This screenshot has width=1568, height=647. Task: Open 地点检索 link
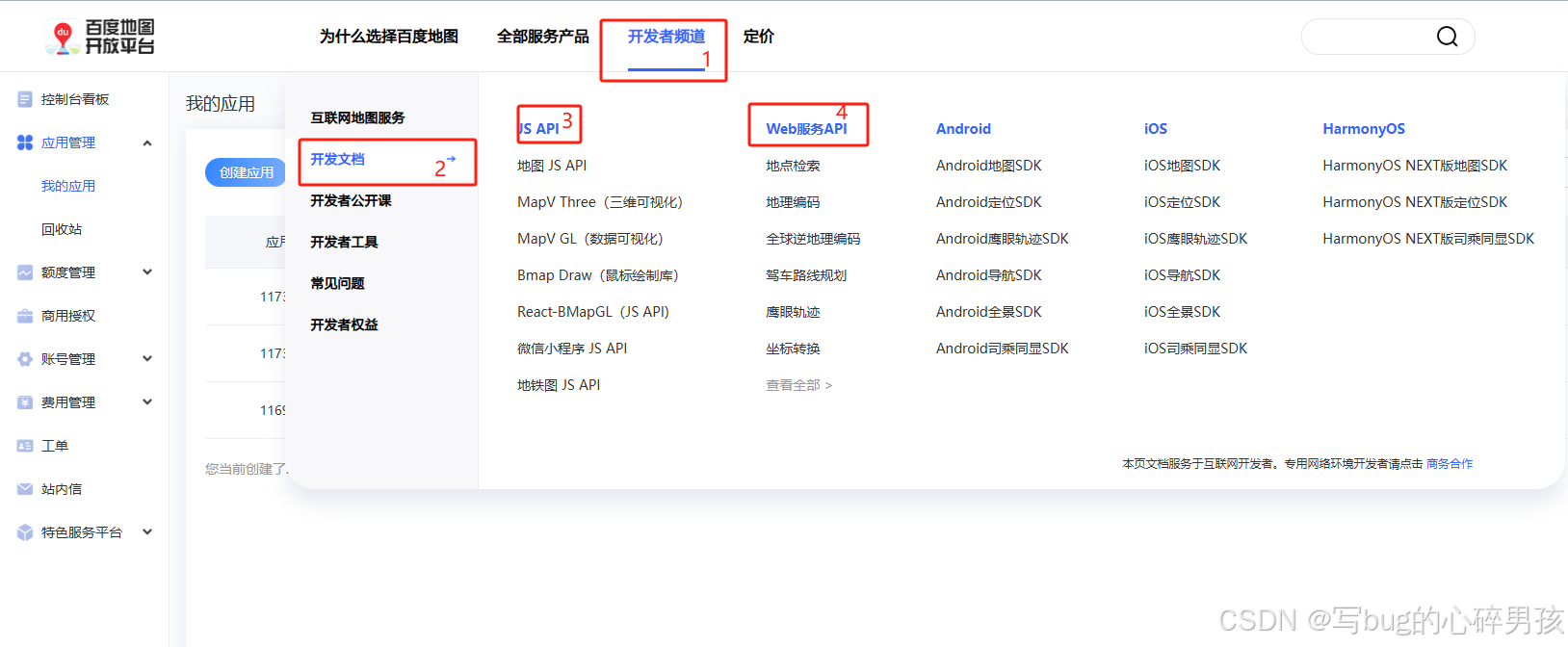click(x=793, y=166)
